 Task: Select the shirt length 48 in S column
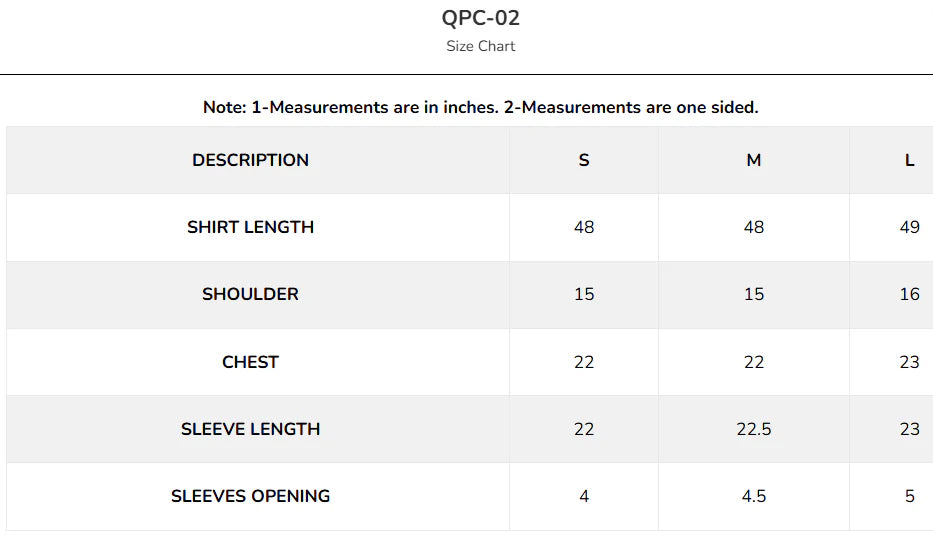click(x=584, y=227)
